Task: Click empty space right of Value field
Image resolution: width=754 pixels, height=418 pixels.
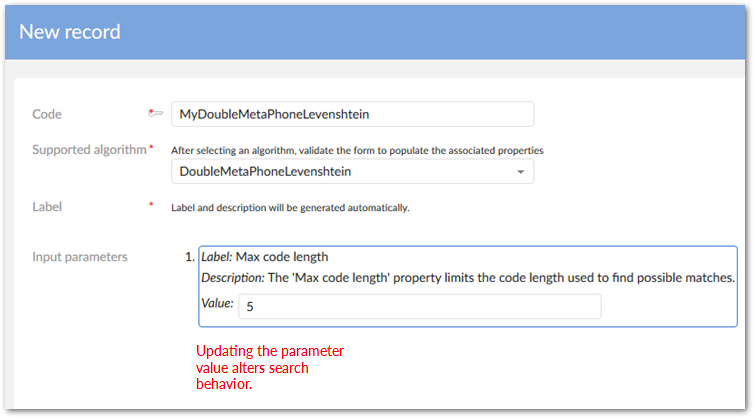Action: click(x=668, y=306)
